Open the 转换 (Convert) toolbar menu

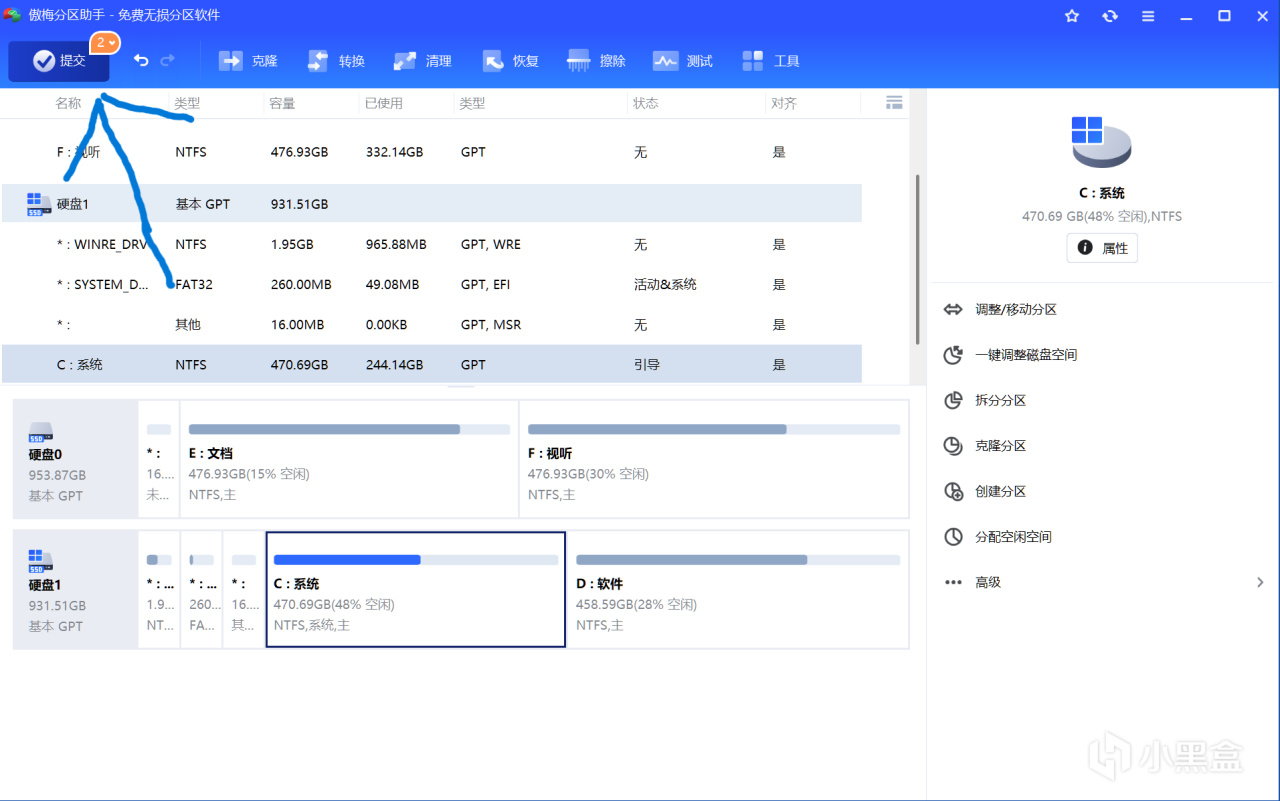coord(336,61)
